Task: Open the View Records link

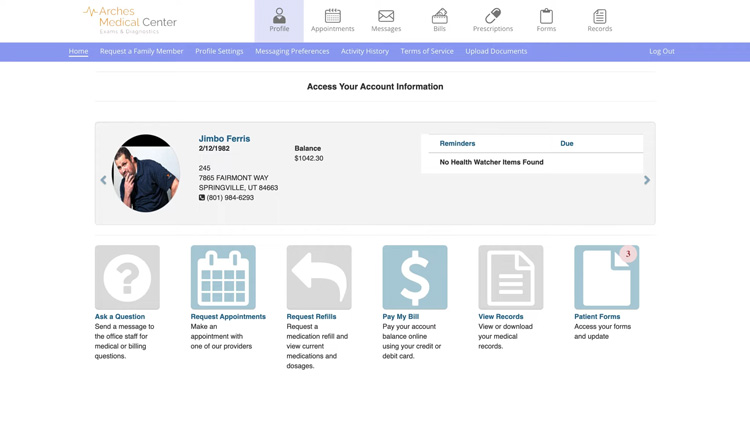Action: 501,317
